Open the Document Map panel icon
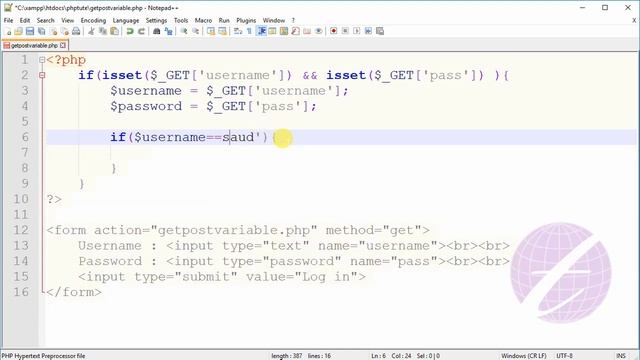 [x=284, y=31]
